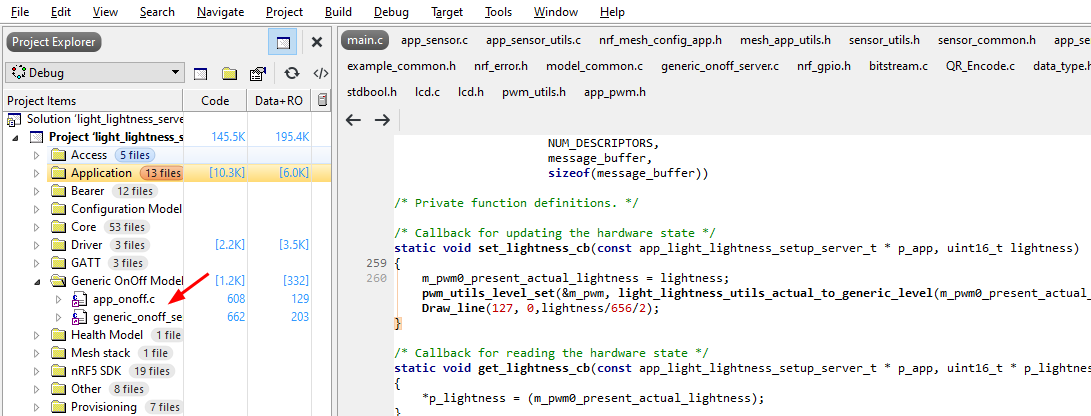This screenshot has height=416, width=1091.
Task: Switch to the mesh_app_utils.h tab
Action: (x=785, y=40)
